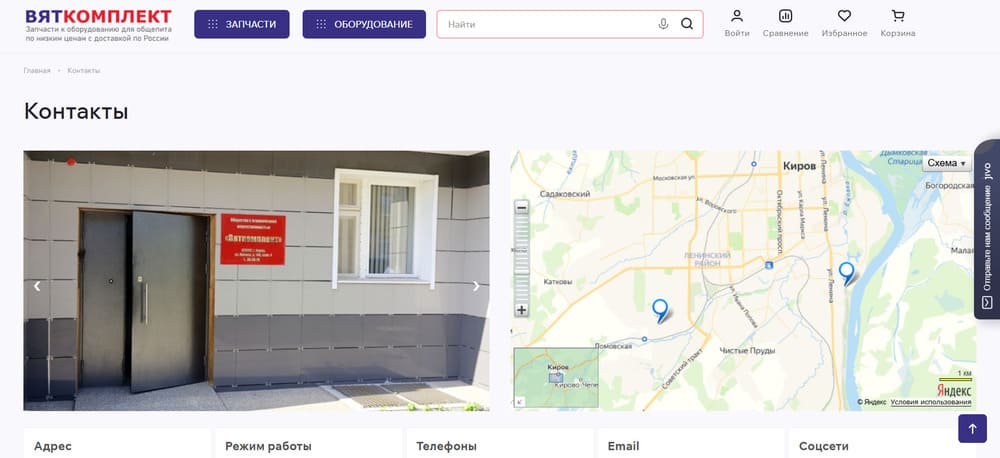Screen dimensions: 1000x458
Task: Click the microphone voice search icon
Action: [663, 24]
